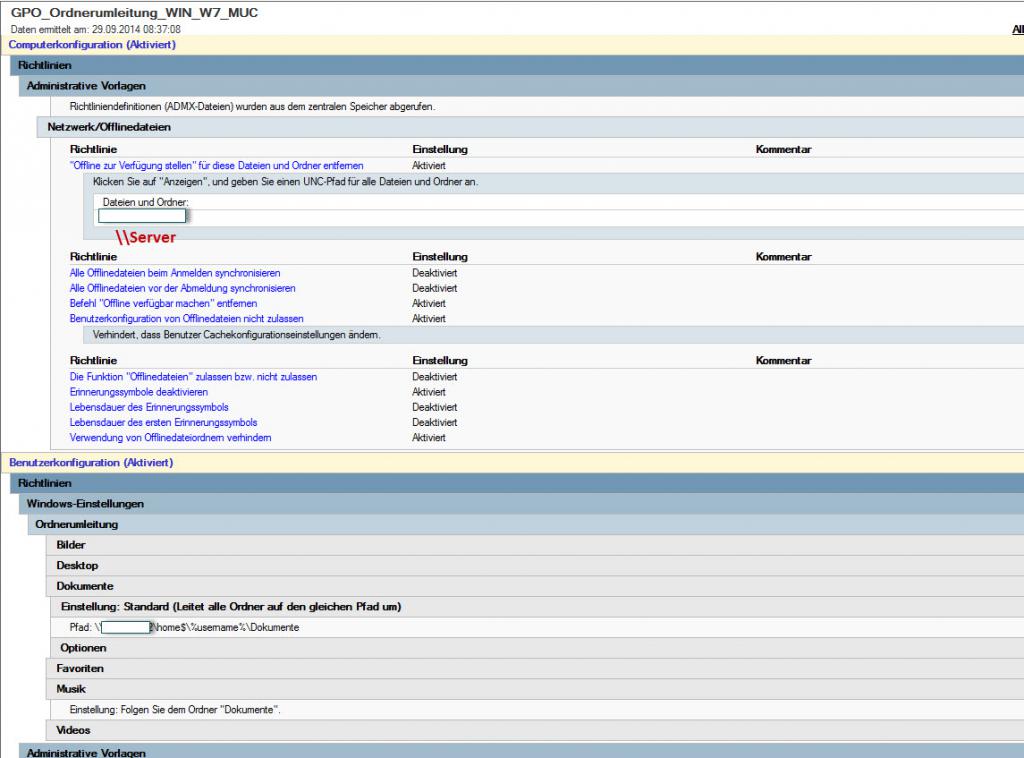Click the text Daten ermittelt am: 29.09.2014 08:37:08

click(x=96, y=29)
